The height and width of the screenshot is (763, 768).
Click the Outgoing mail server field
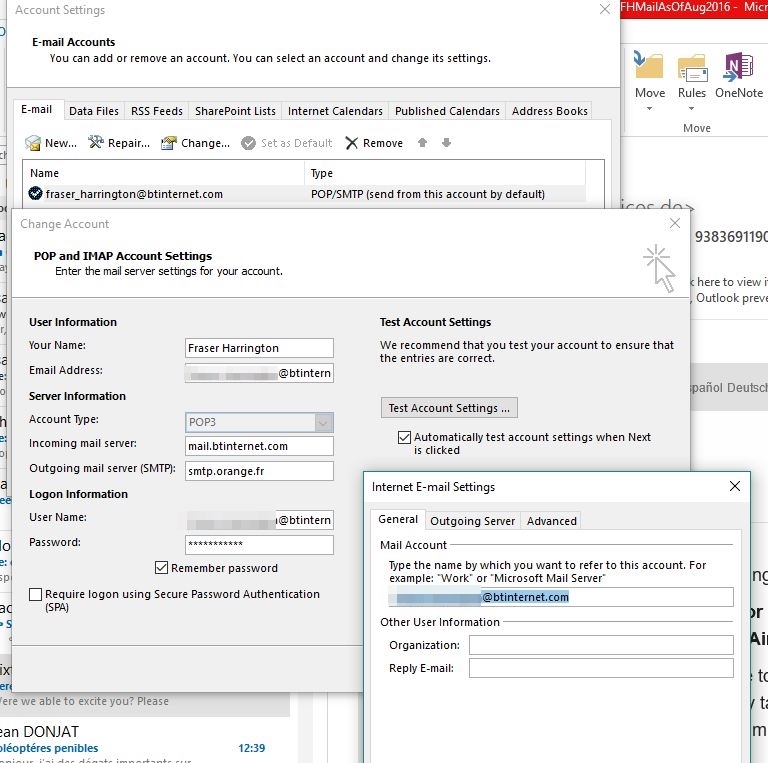pos(259,471)
